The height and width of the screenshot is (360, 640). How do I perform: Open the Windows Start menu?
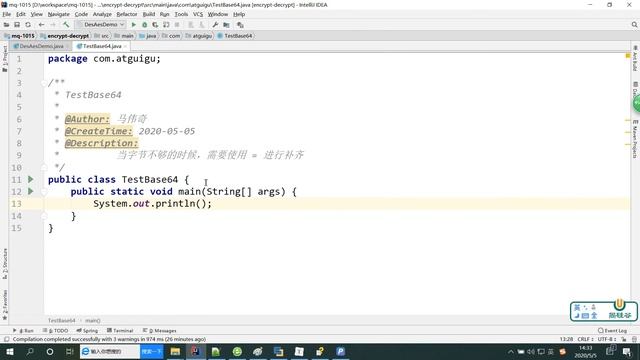[x=9, y=351]
